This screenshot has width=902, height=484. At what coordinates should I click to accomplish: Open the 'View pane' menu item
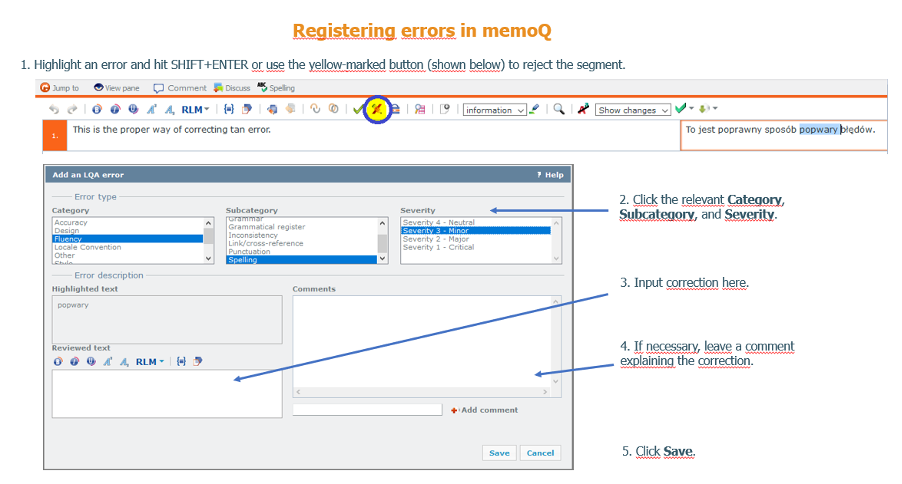click(x=117, y=87)
